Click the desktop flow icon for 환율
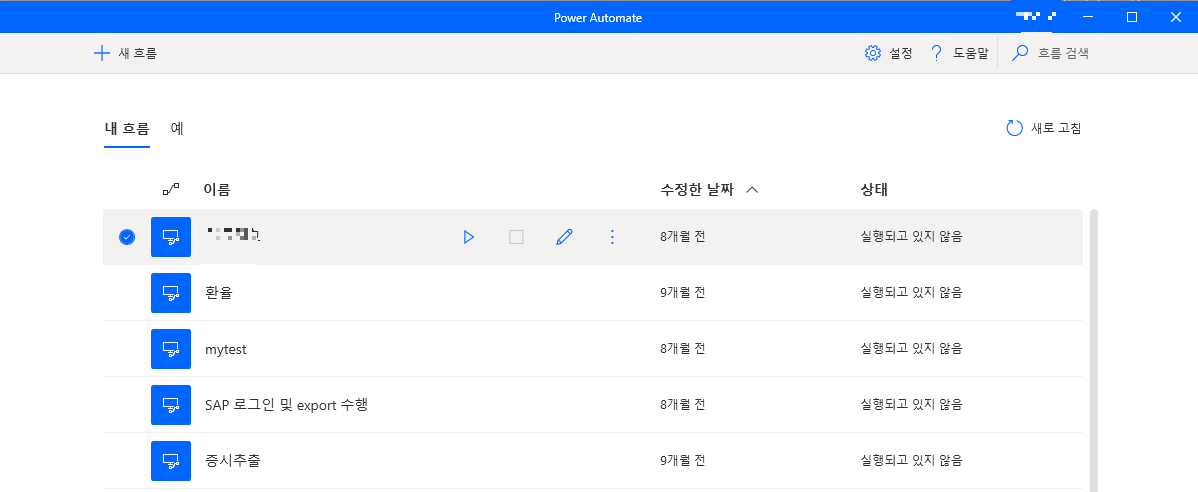 [x=171, y=293]
